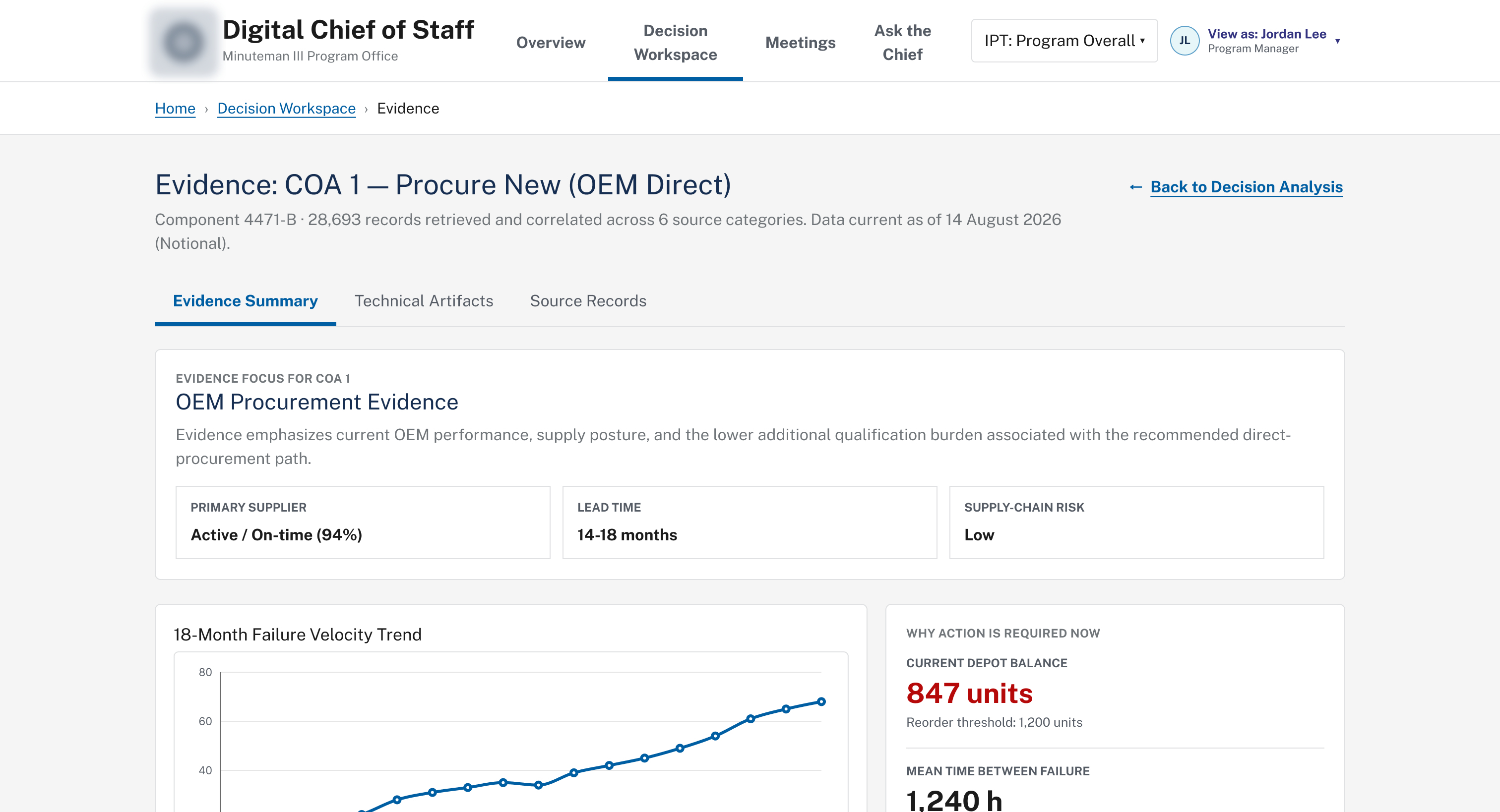The image size is (1500, 812).
Task: Click the Back to Decision Analysis link
Action: tap(1246, 187)
